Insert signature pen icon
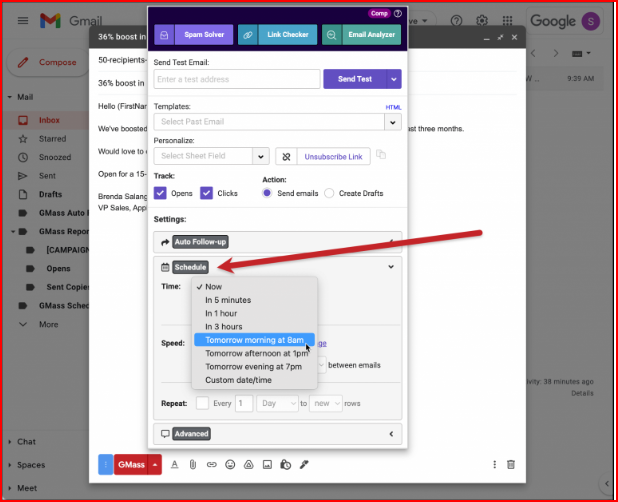 click(x=304, y=465)
